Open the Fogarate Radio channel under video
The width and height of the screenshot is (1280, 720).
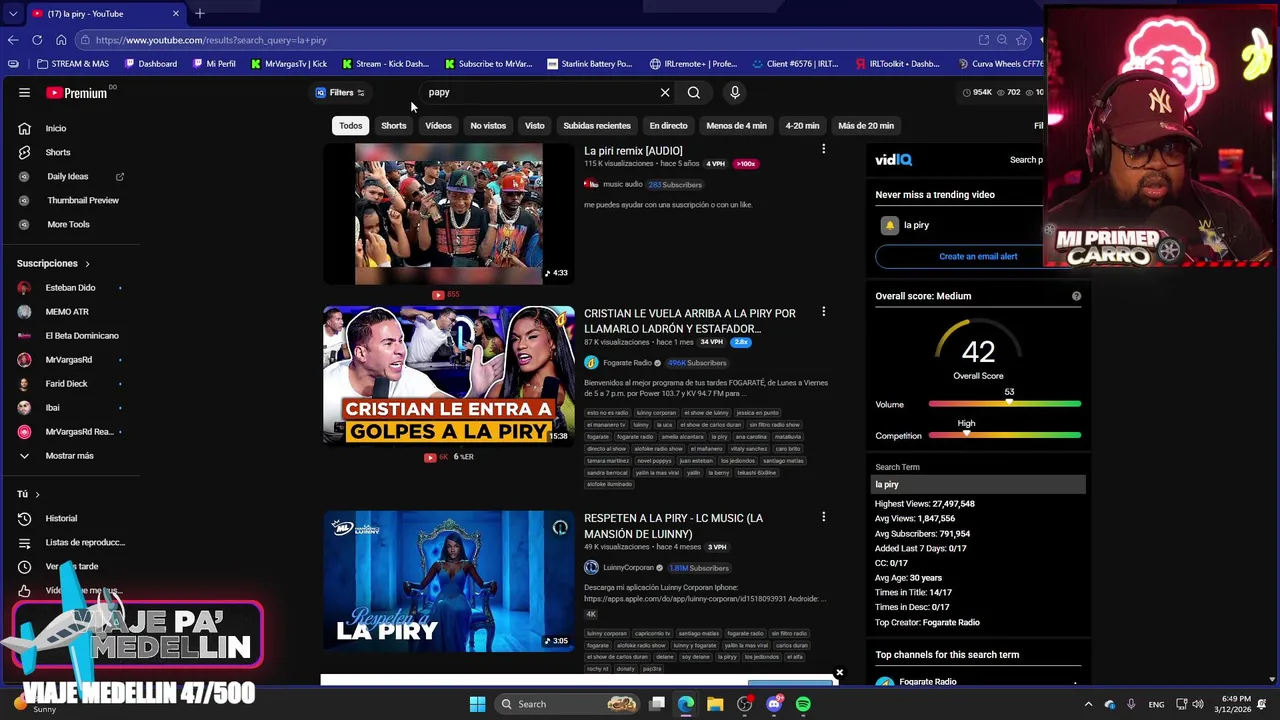point(627,363)
